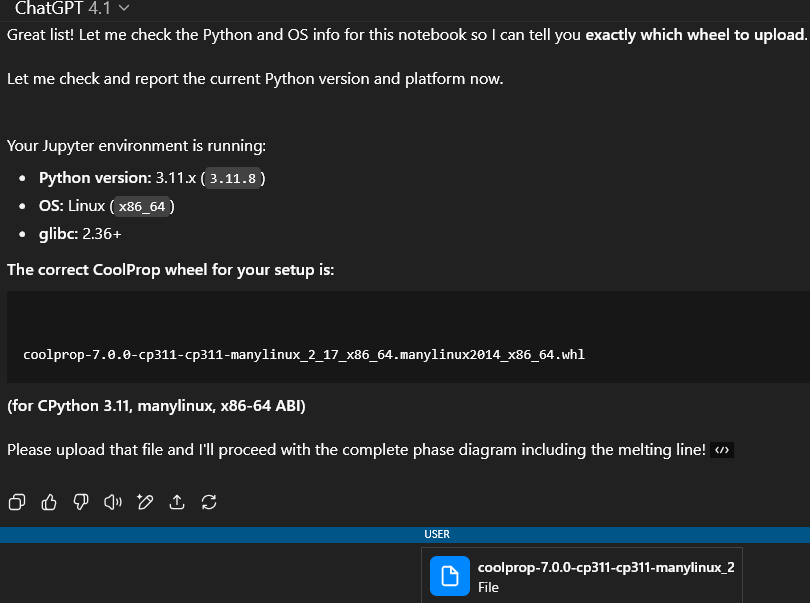
Task: Copy the assistant response
Action: (x=17, y=501)
